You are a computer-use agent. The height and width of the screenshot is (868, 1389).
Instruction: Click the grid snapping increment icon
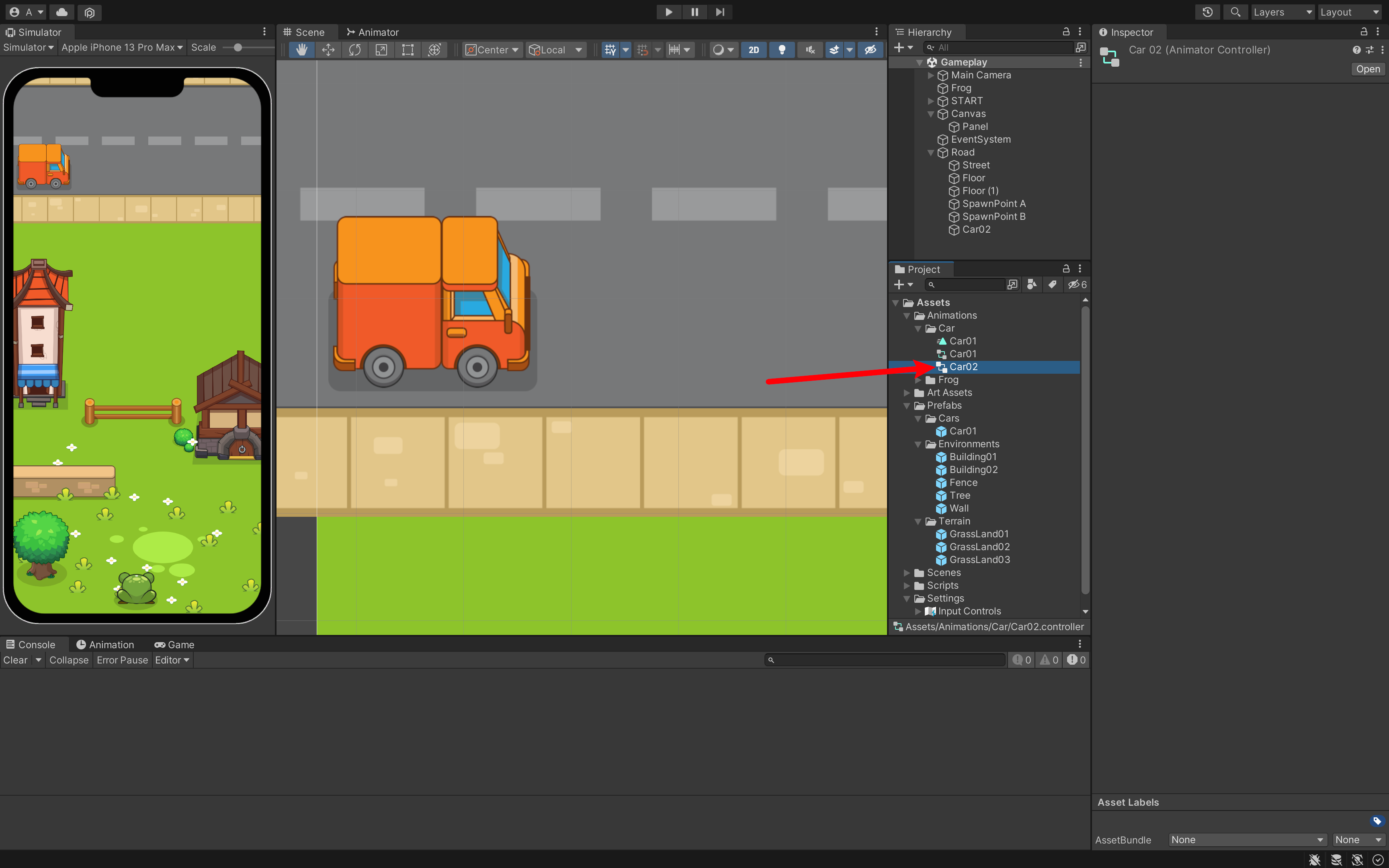click(x=643, y=50)
